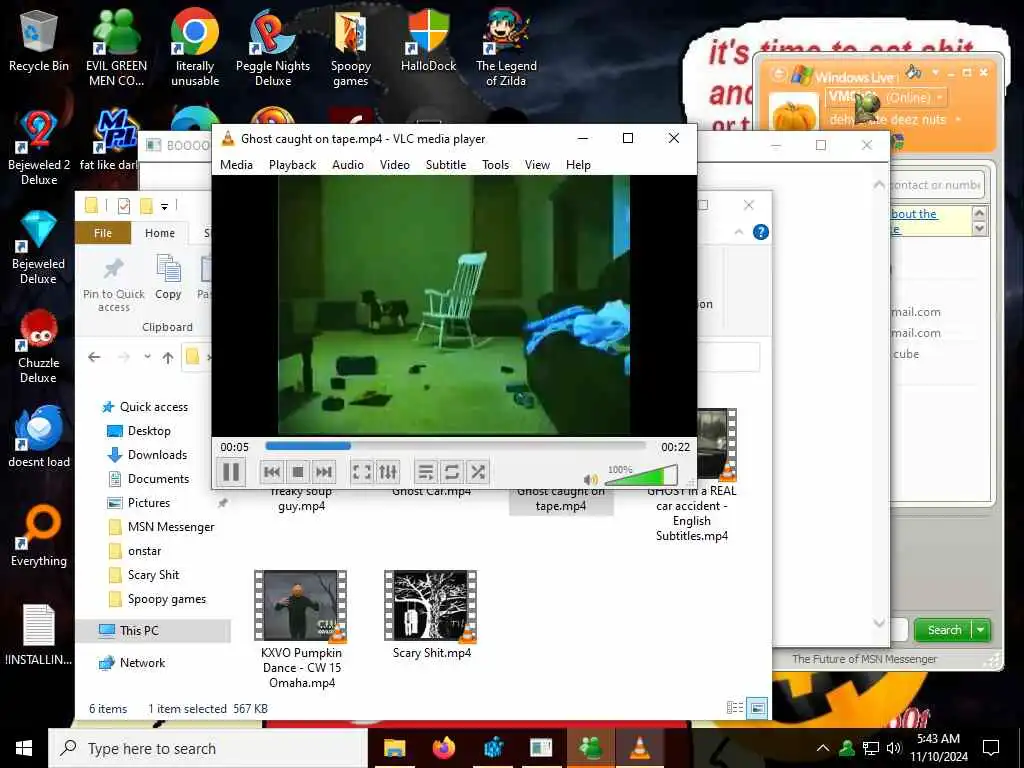Image resolution: width=1024 pixels, height=768 pixels.
Task: Toggle remaining time at 00:22 label
Action: point(675,447)
